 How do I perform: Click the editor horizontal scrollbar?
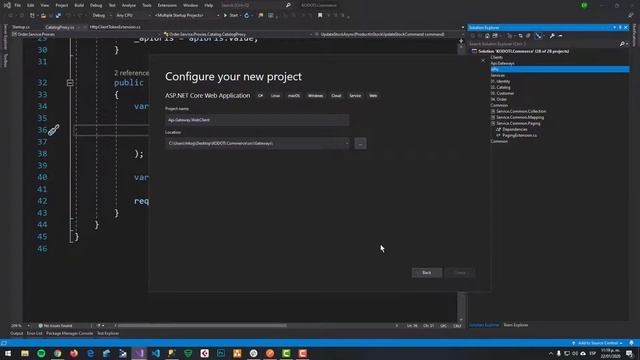point(202,326)
